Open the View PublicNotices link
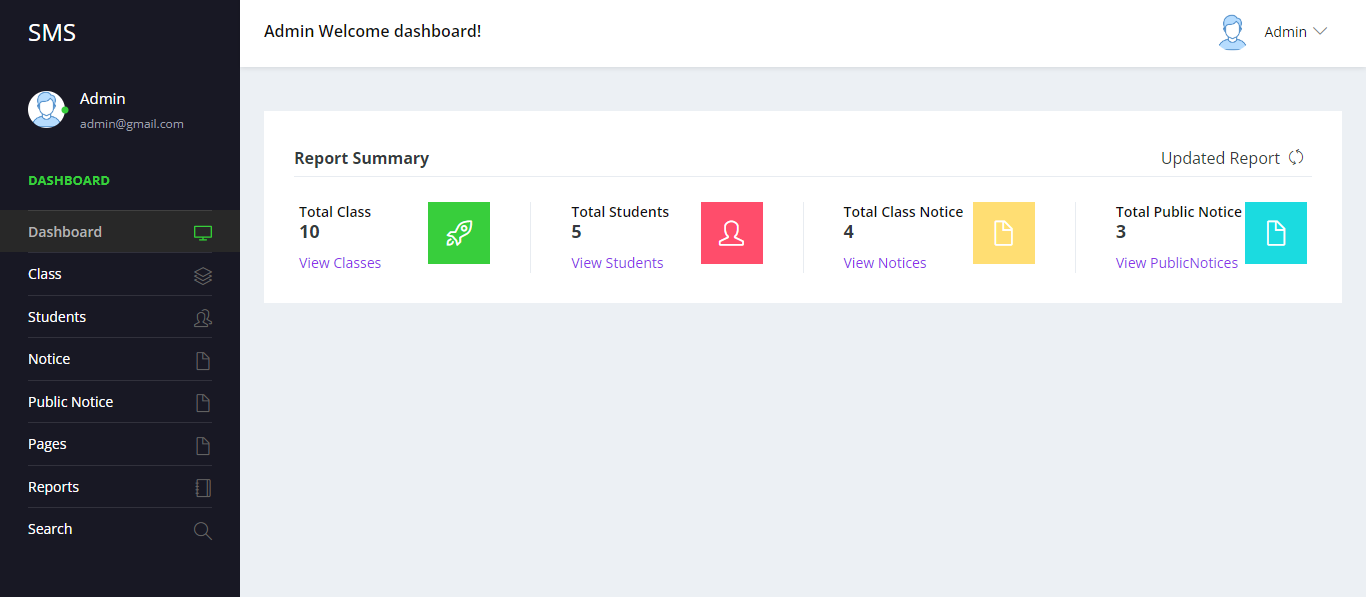 coord(1177,262)
